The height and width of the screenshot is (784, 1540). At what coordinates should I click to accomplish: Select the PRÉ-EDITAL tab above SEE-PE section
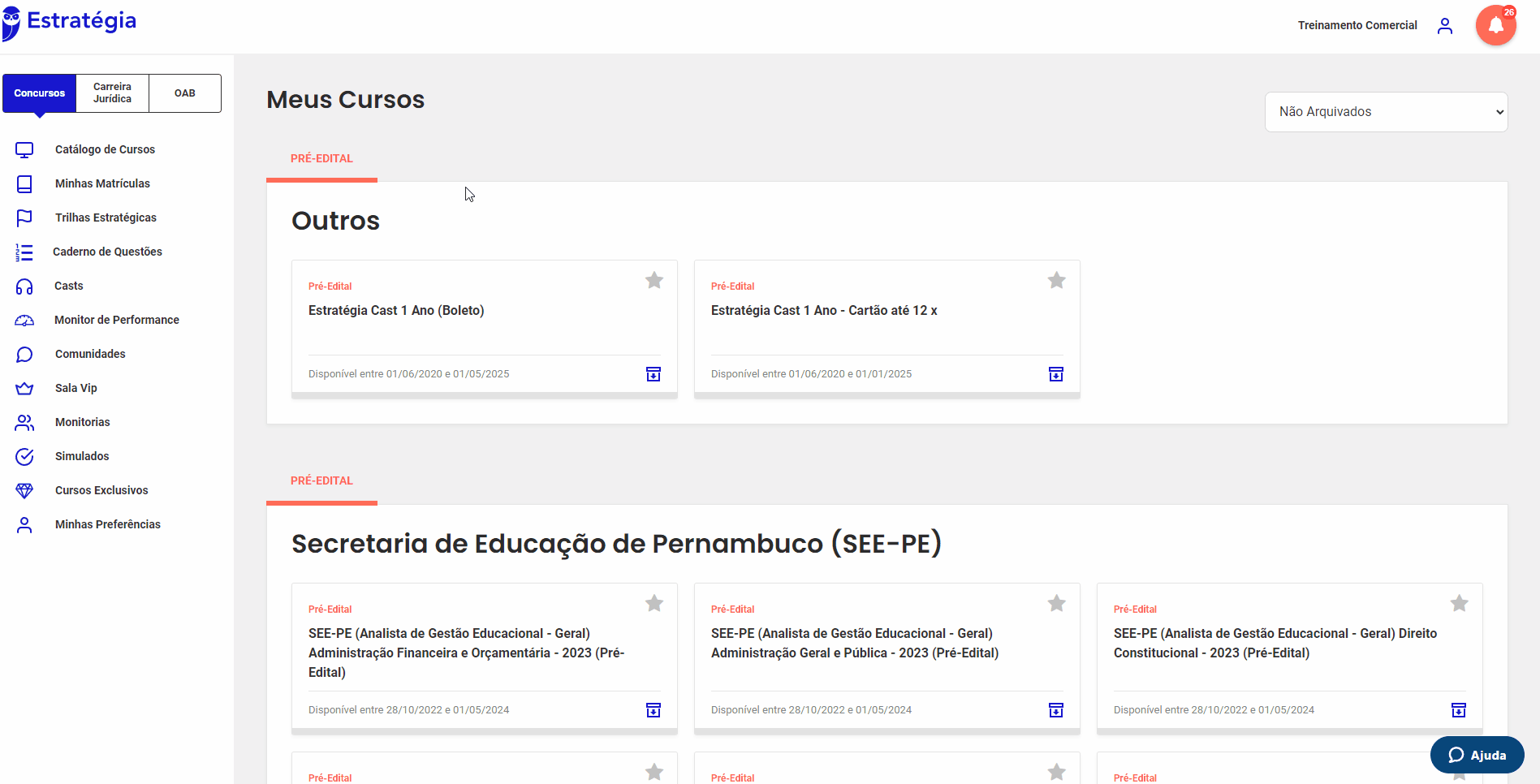pos(321,481)
